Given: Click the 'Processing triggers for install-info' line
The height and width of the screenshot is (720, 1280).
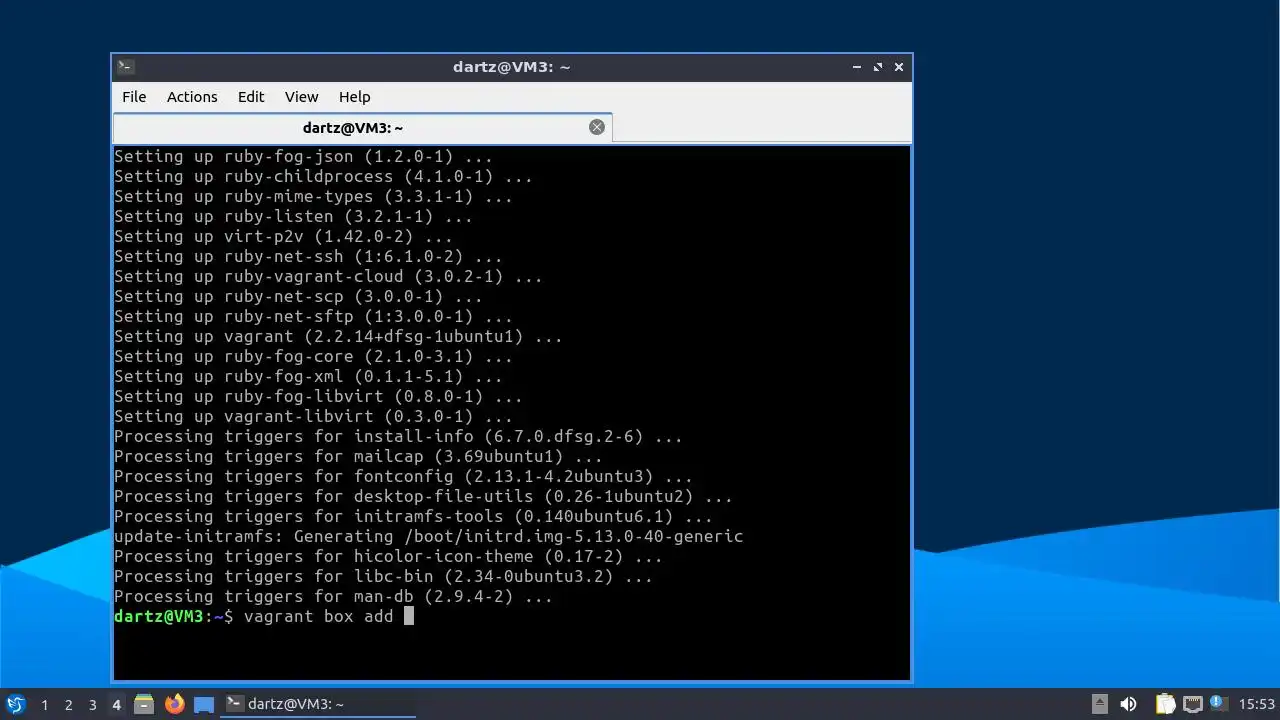Looking at the screenshot, I should (398, 436).
